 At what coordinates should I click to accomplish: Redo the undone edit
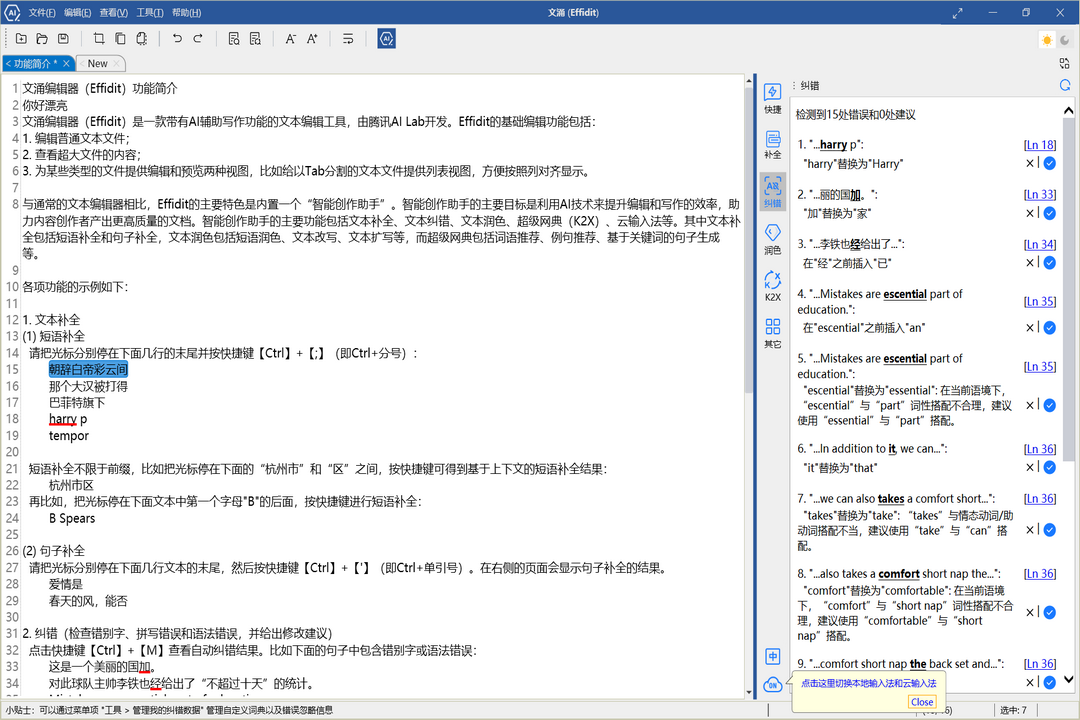[199, 38]
